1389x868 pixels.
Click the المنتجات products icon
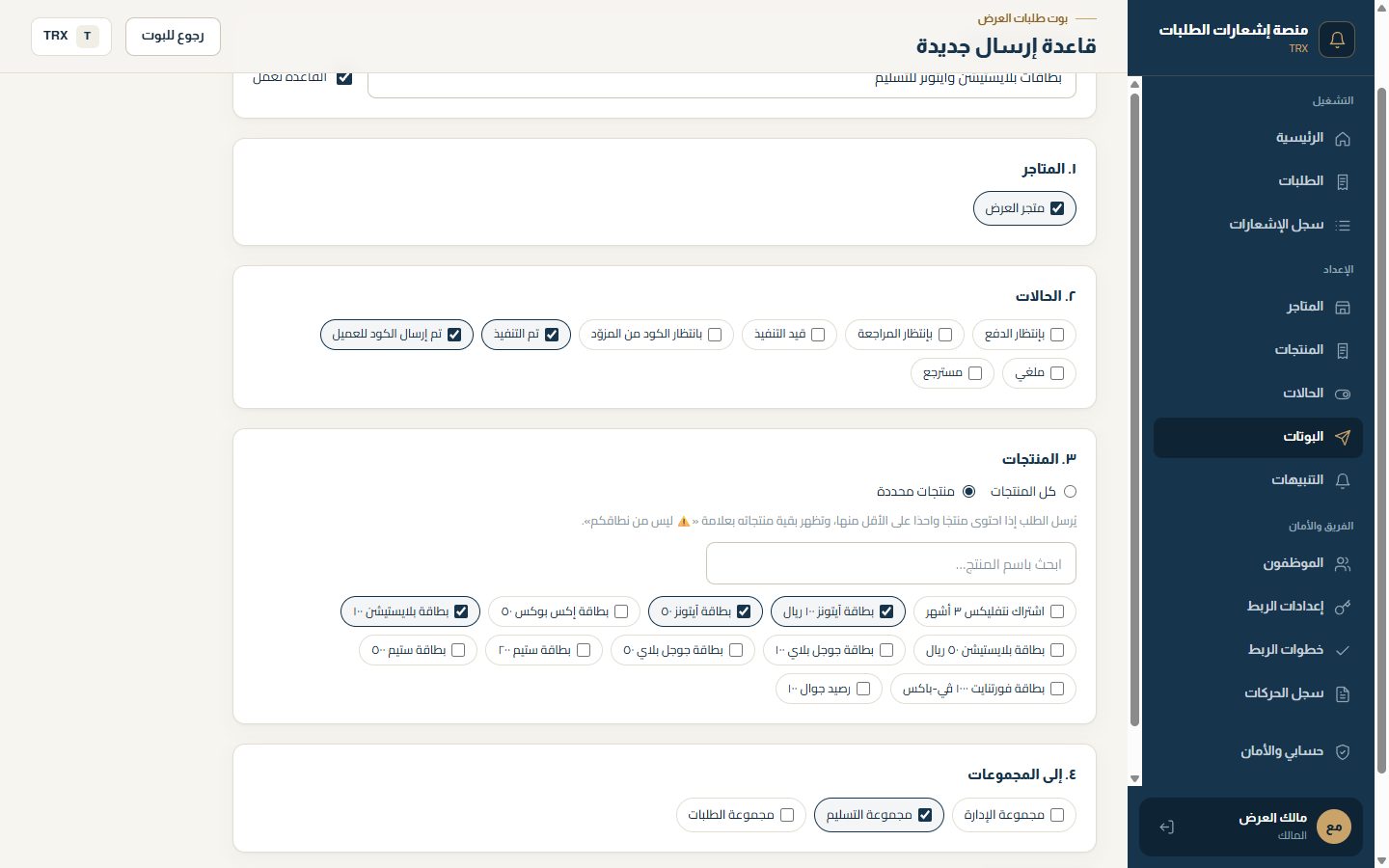[x=1342, y=350]
